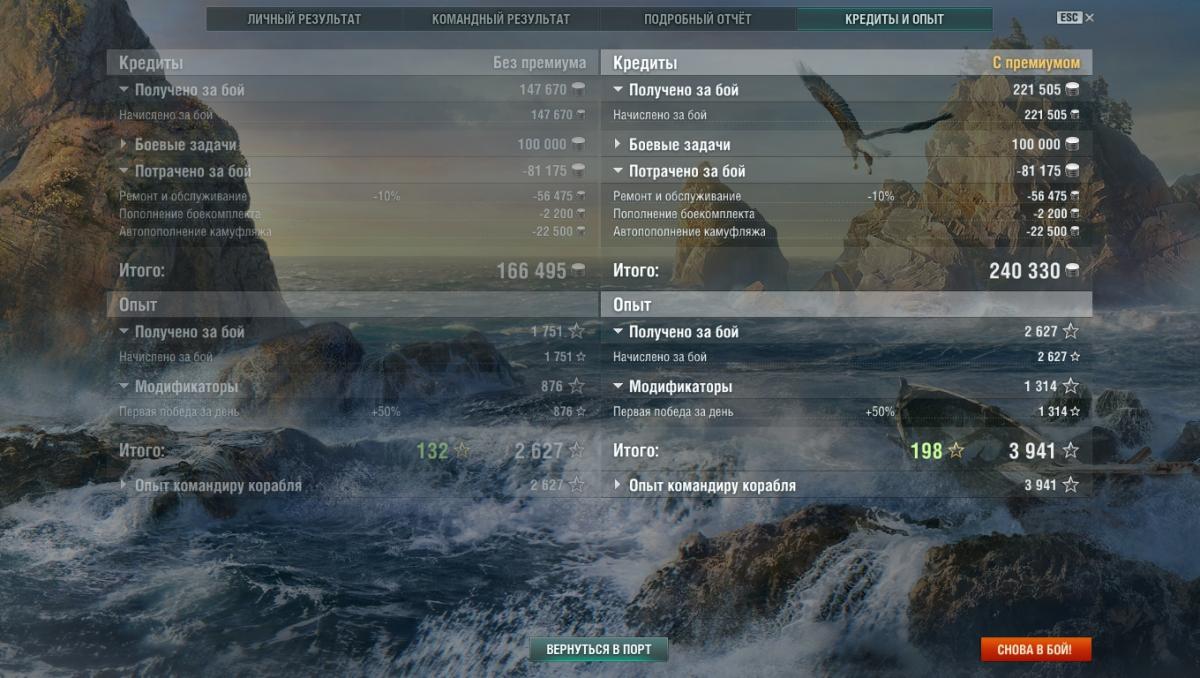The width and height of the screenshot is (1200, 678).
Task: Click the Вернуться в порт button
Action: (x=598, y=649)
